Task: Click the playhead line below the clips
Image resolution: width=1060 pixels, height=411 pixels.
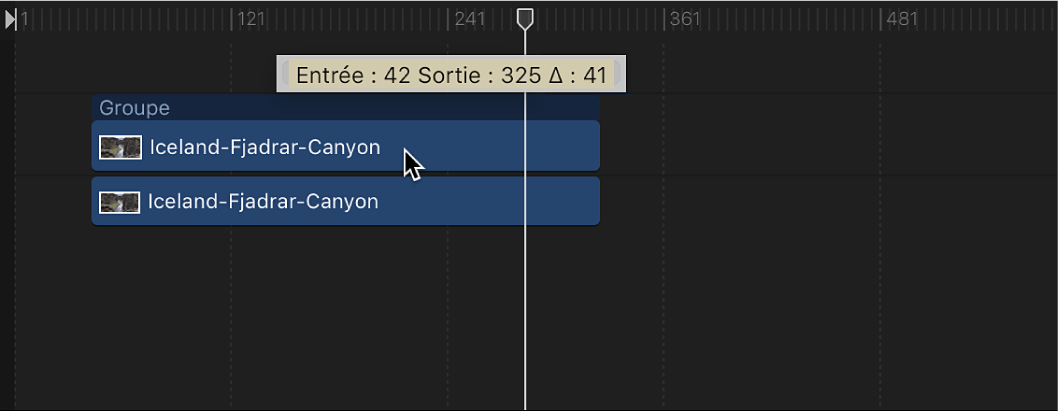Action: click(525, 320)
